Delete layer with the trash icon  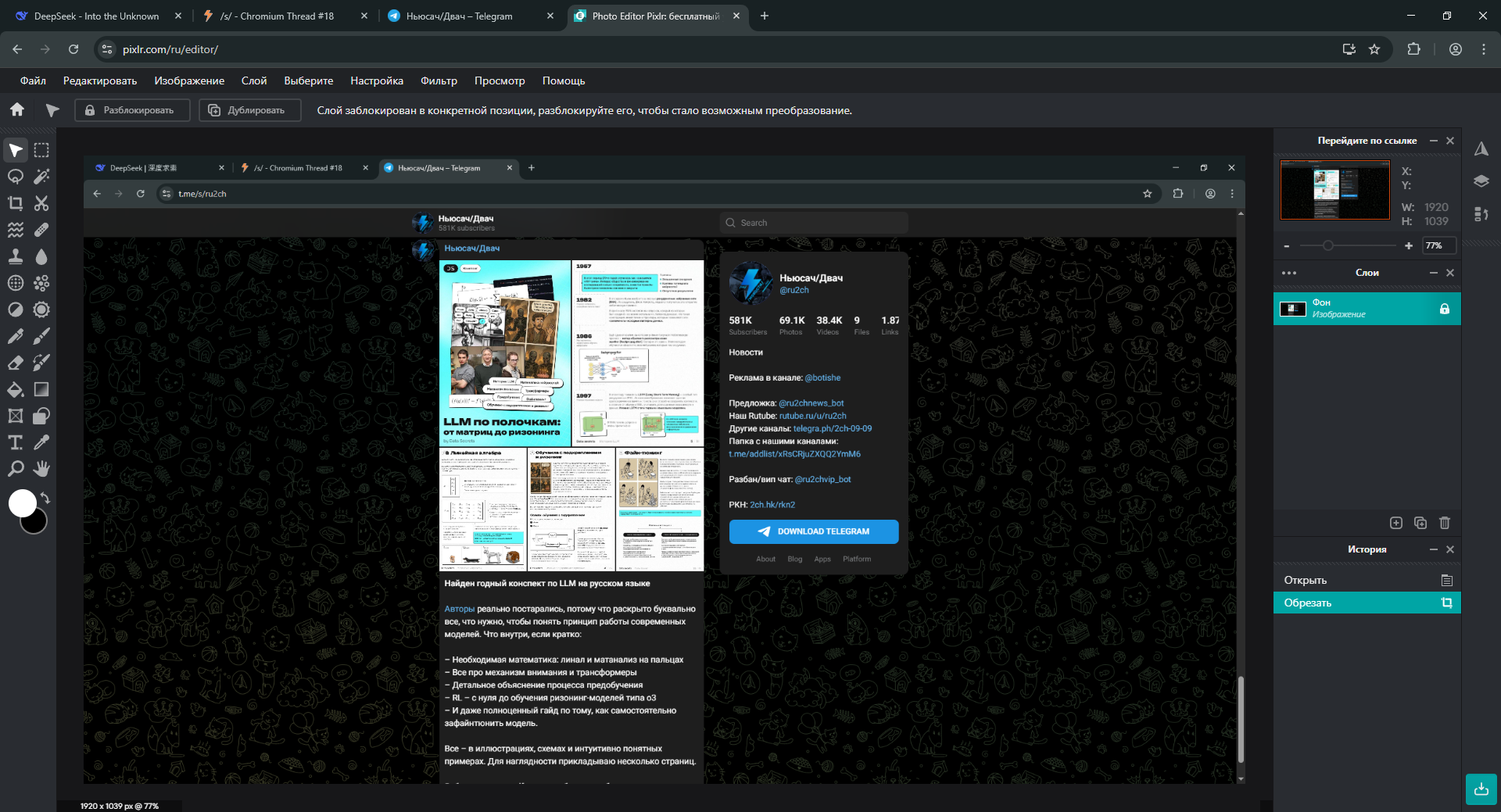1445,523
